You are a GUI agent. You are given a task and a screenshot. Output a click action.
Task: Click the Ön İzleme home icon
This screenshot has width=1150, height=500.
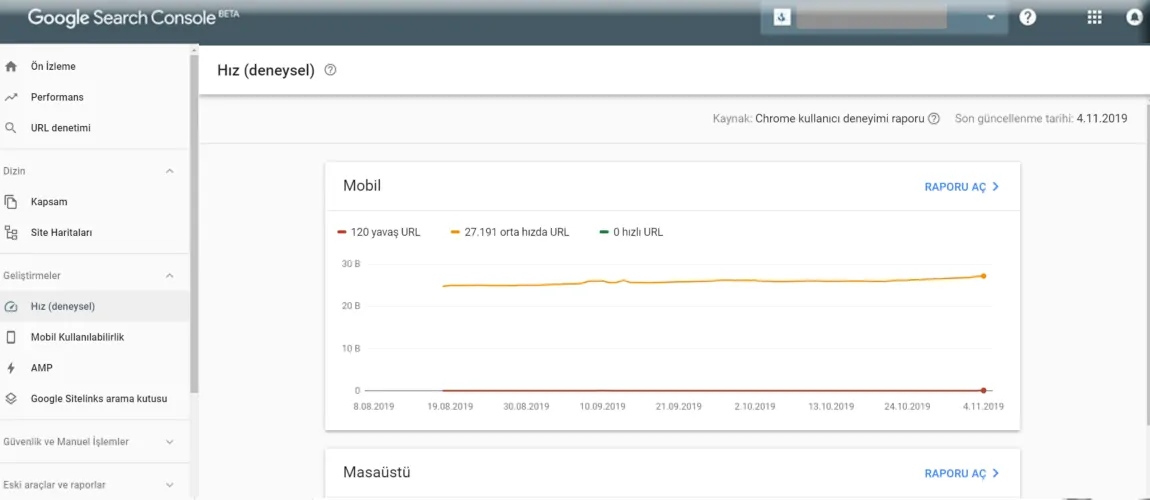10,66
